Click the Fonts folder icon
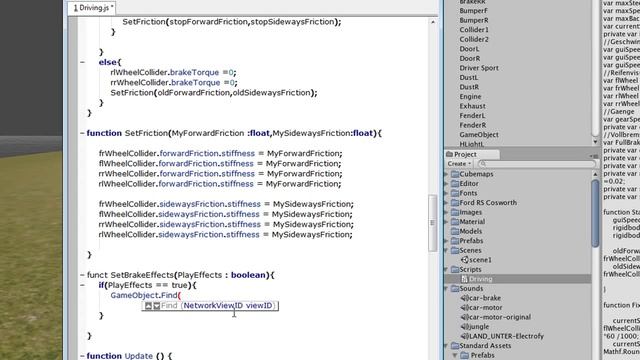640x360 pixels. point(455,193)
